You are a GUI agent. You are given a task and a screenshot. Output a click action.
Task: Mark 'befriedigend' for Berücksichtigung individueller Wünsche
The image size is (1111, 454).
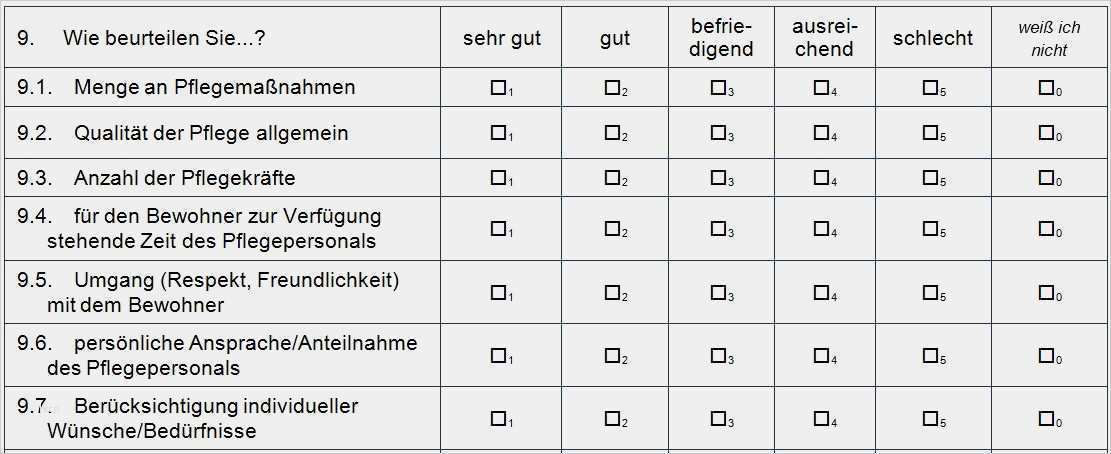click(718, 419)
